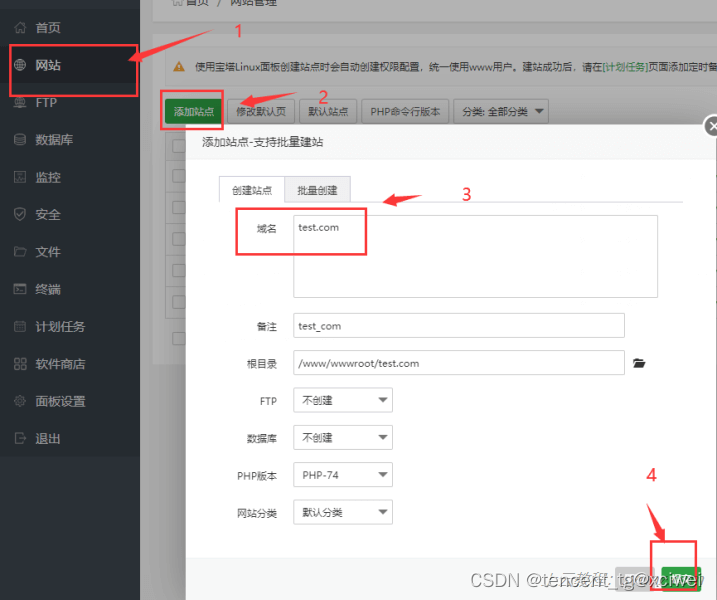Click the calendar icon beside 计划任务
Image resolution: width=717 pixels, height=600 pixels.
coord(20,326)
